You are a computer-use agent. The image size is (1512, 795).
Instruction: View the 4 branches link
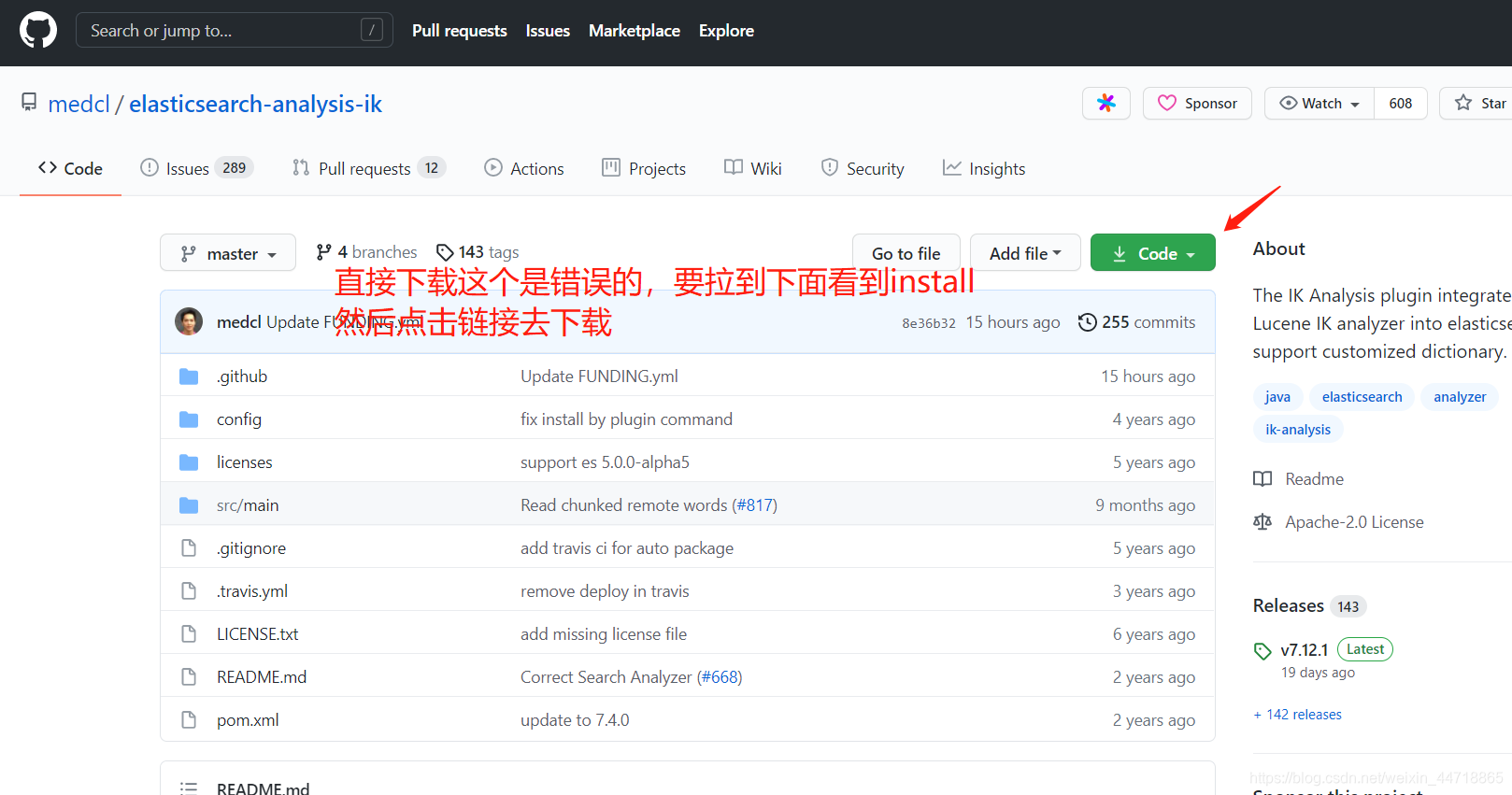click(x=366, y=252)
